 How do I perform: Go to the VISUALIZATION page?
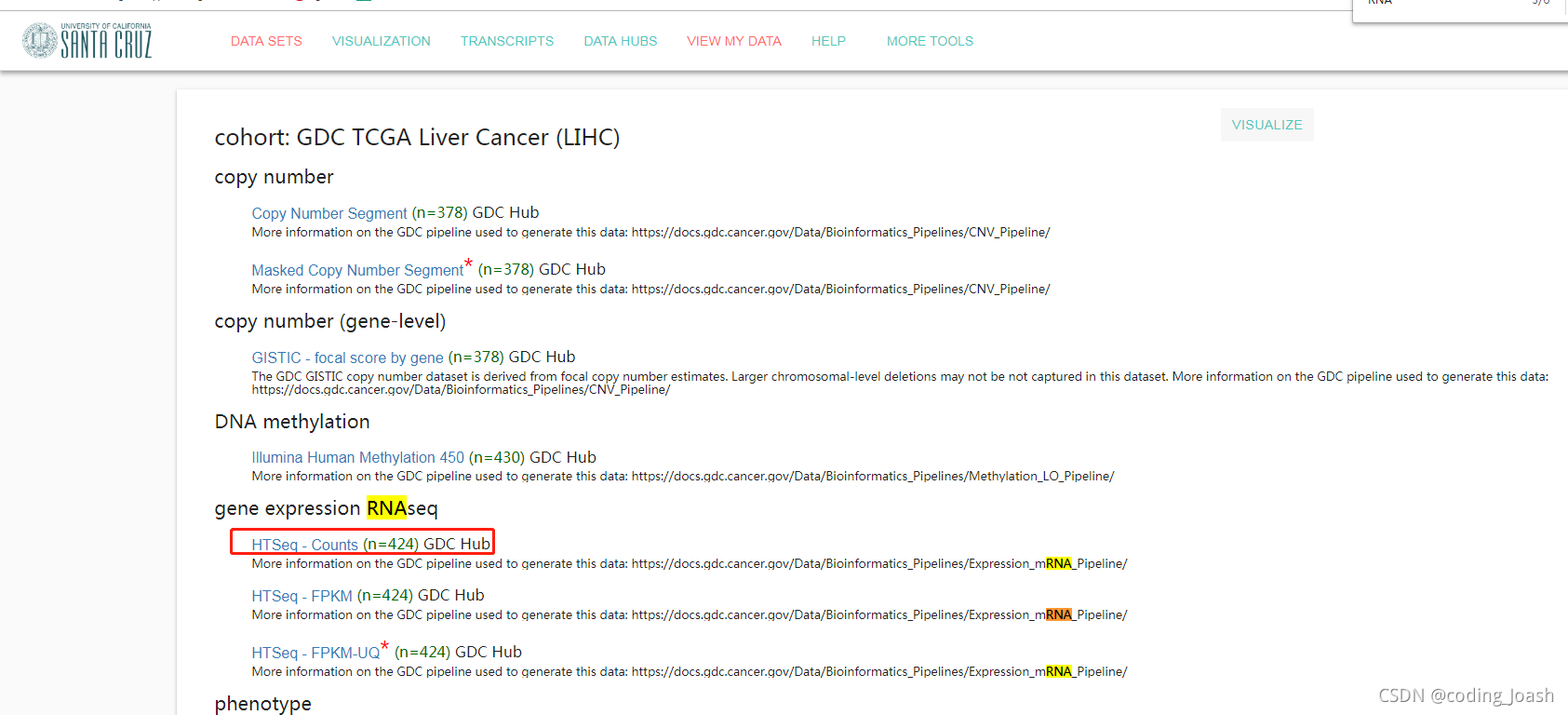(382, 41)
